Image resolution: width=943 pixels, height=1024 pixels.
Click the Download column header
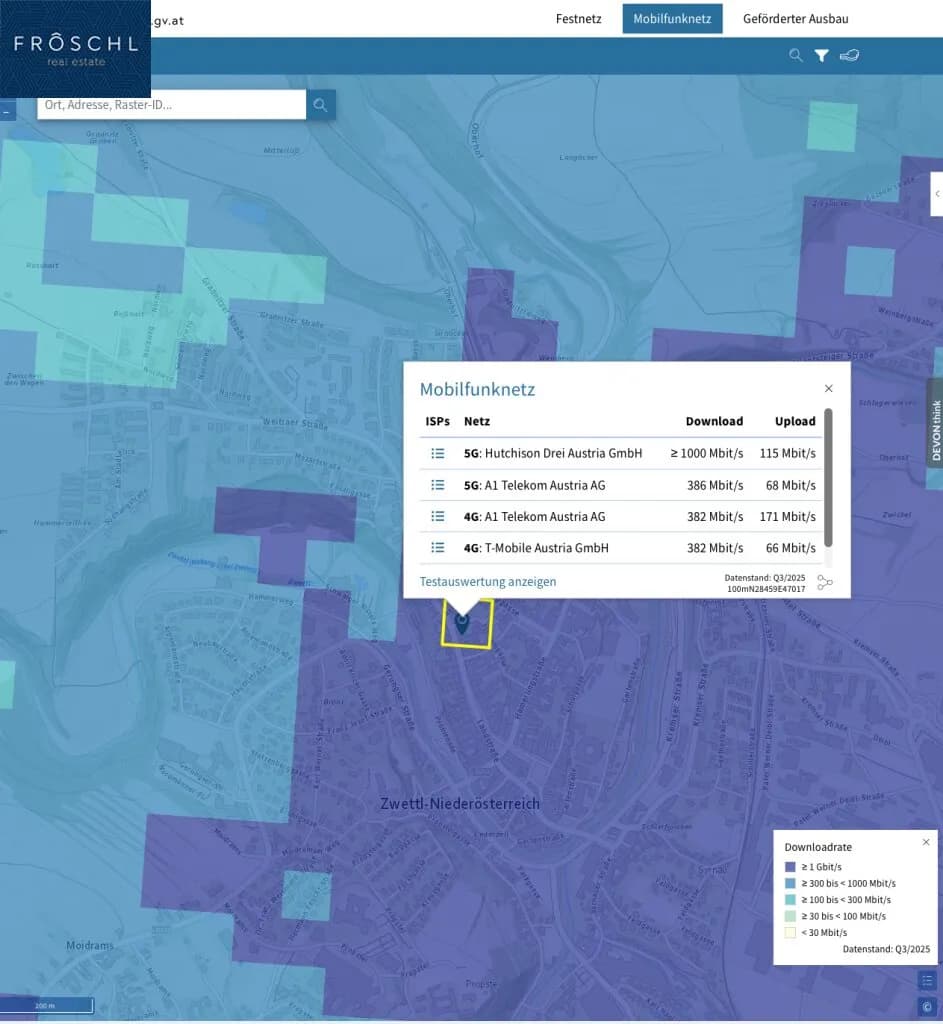coord(714,421)
